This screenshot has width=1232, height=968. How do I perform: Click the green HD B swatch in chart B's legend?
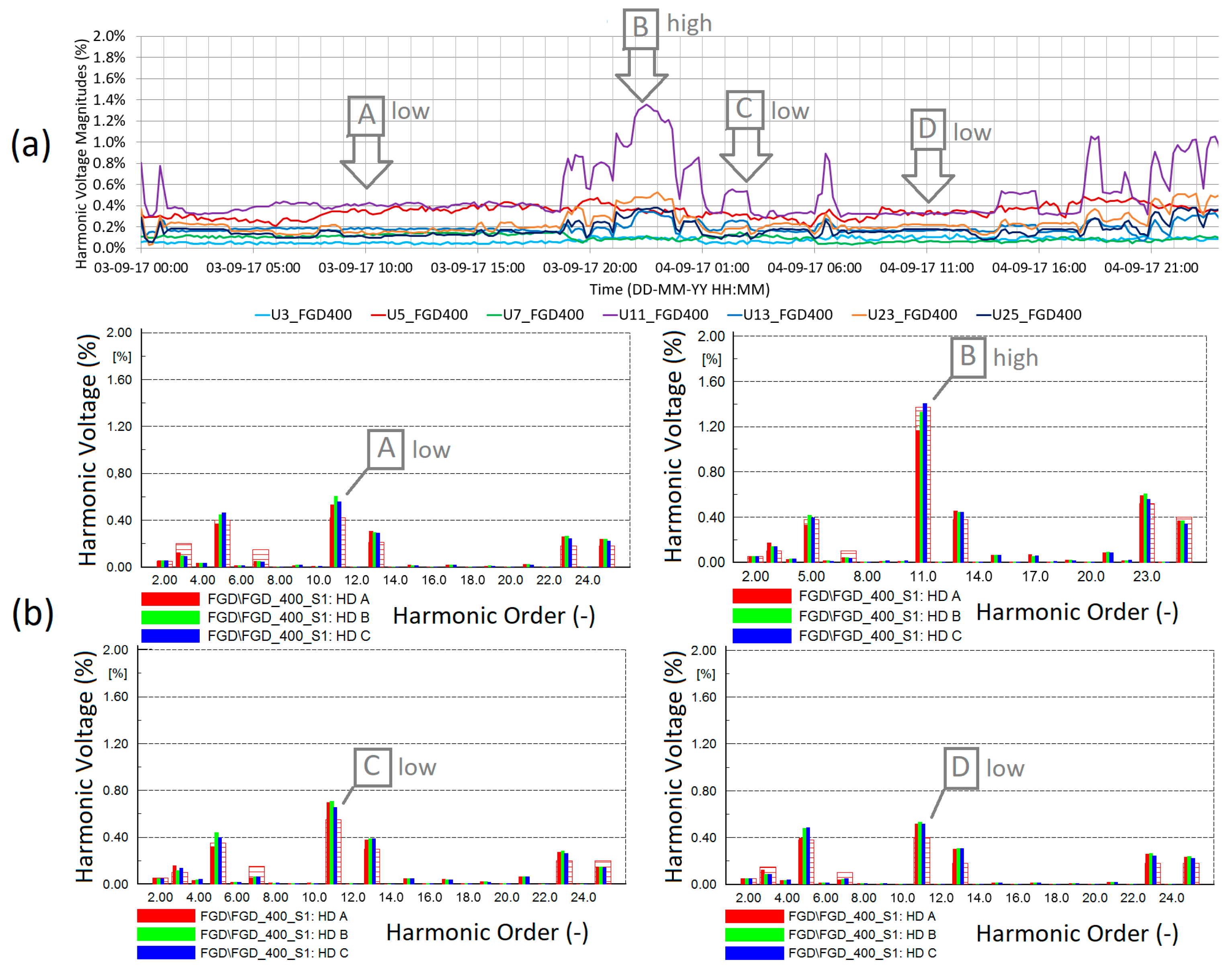[761, 615]
